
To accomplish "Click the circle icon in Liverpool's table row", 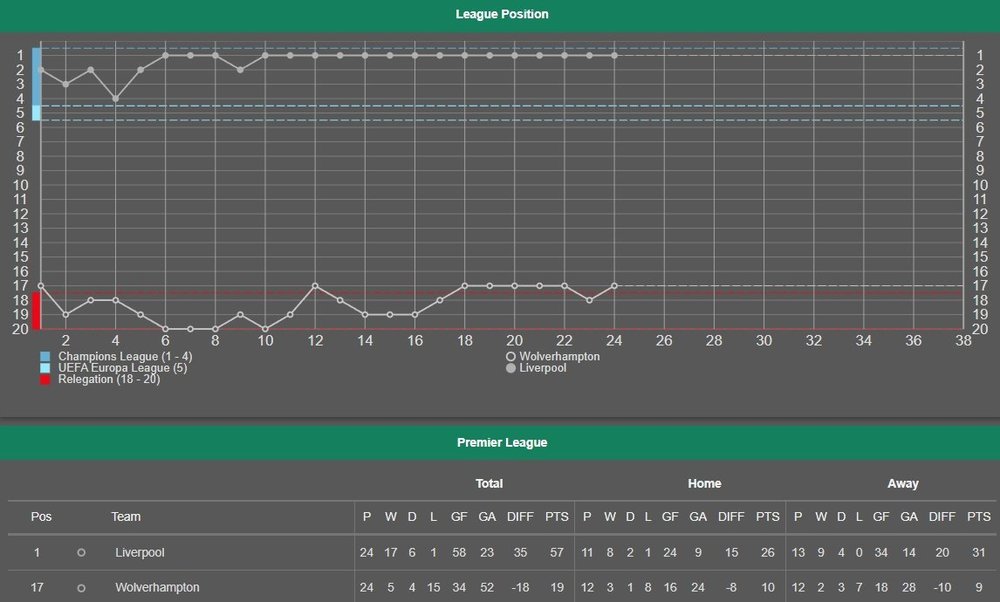I will pyautogui.click(x=81, y=553).
